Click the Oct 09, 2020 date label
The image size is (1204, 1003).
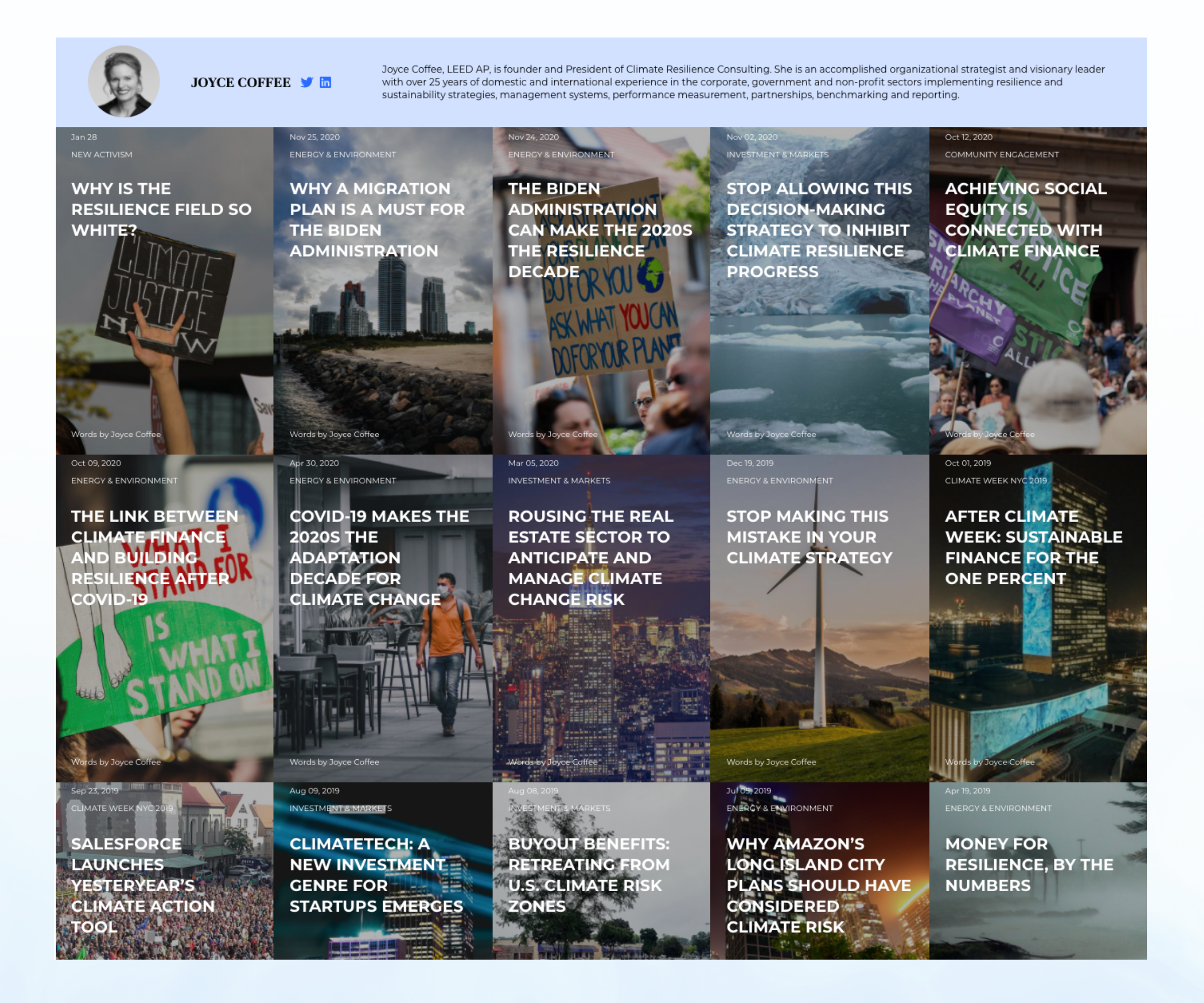coord(96,463)
